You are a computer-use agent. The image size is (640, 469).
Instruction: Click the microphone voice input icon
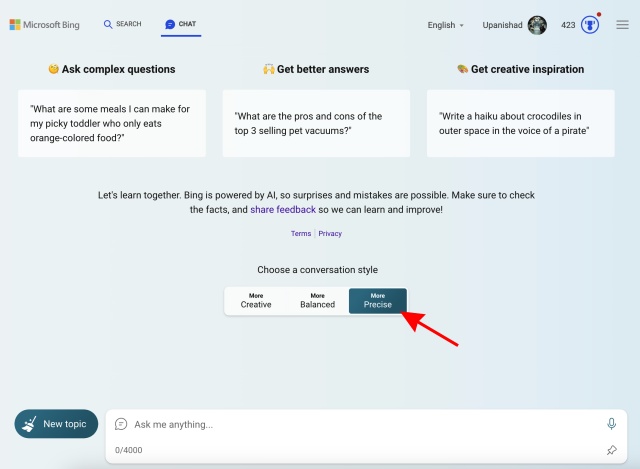pyautogui.click(x=611, y=424)
